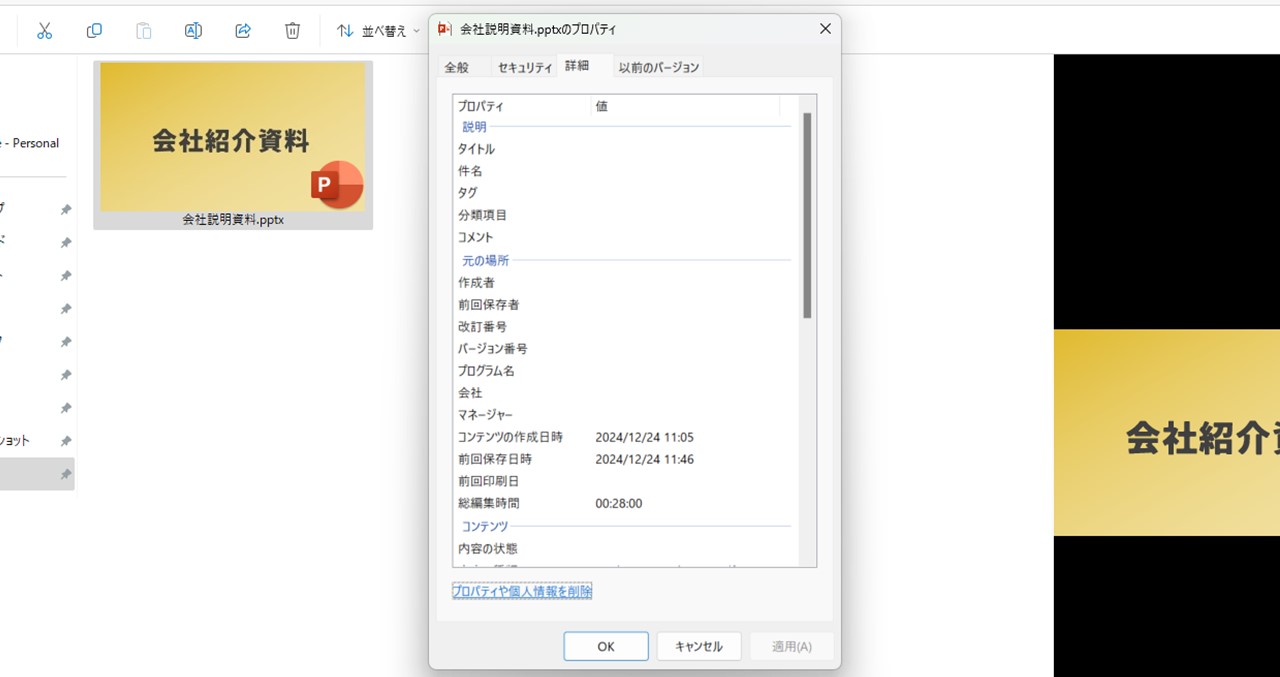The width and height of the screenshot is (1280, 677).
Task: Switch to the セキュリティ tab
Action: 525,67
